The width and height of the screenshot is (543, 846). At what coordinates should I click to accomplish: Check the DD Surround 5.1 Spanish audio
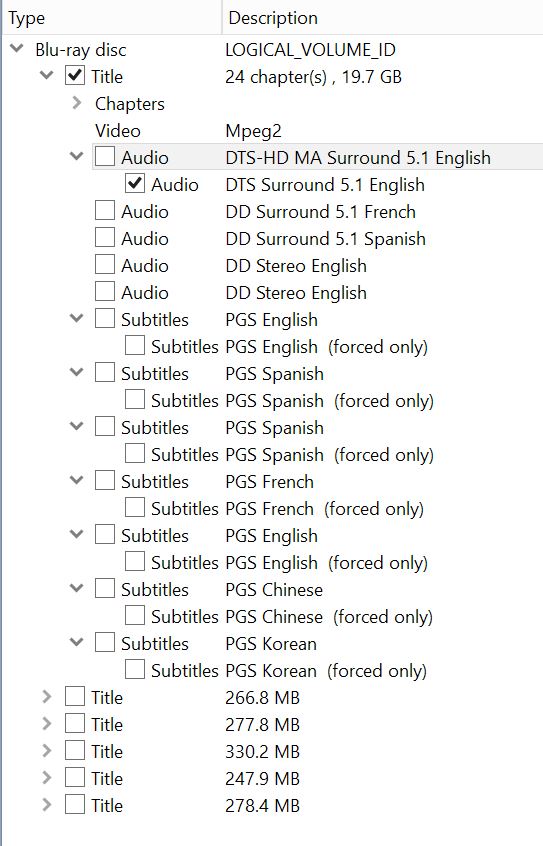[105, 237]
